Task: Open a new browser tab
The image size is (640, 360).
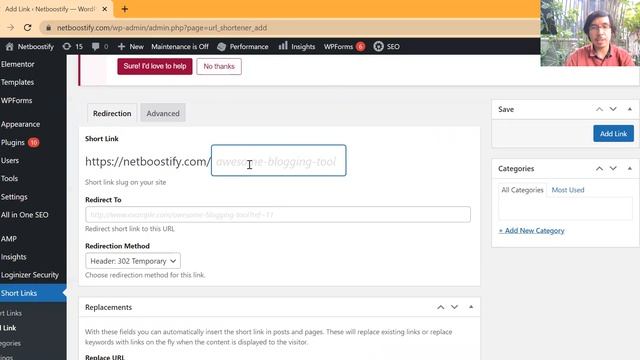Action: click(x=124, y=9)
